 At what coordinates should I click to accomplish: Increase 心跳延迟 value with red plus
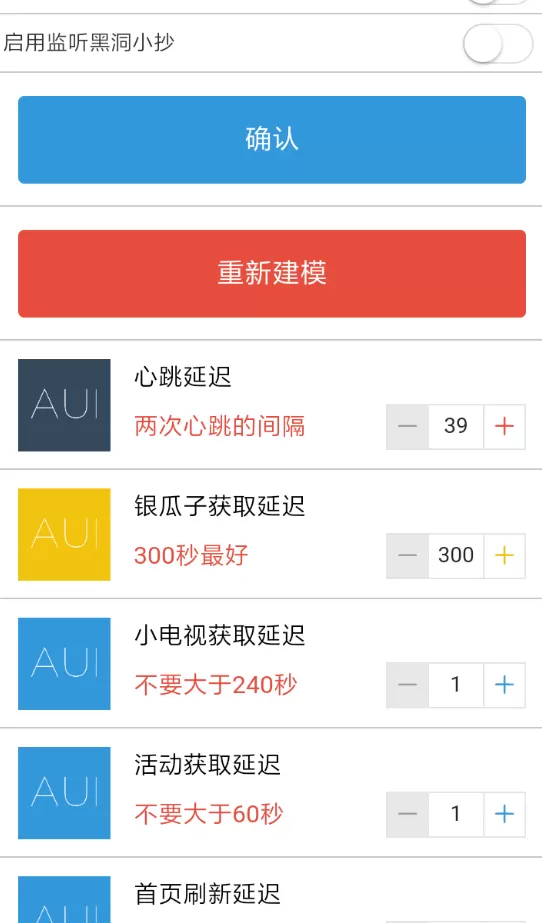tap(504, 427)
